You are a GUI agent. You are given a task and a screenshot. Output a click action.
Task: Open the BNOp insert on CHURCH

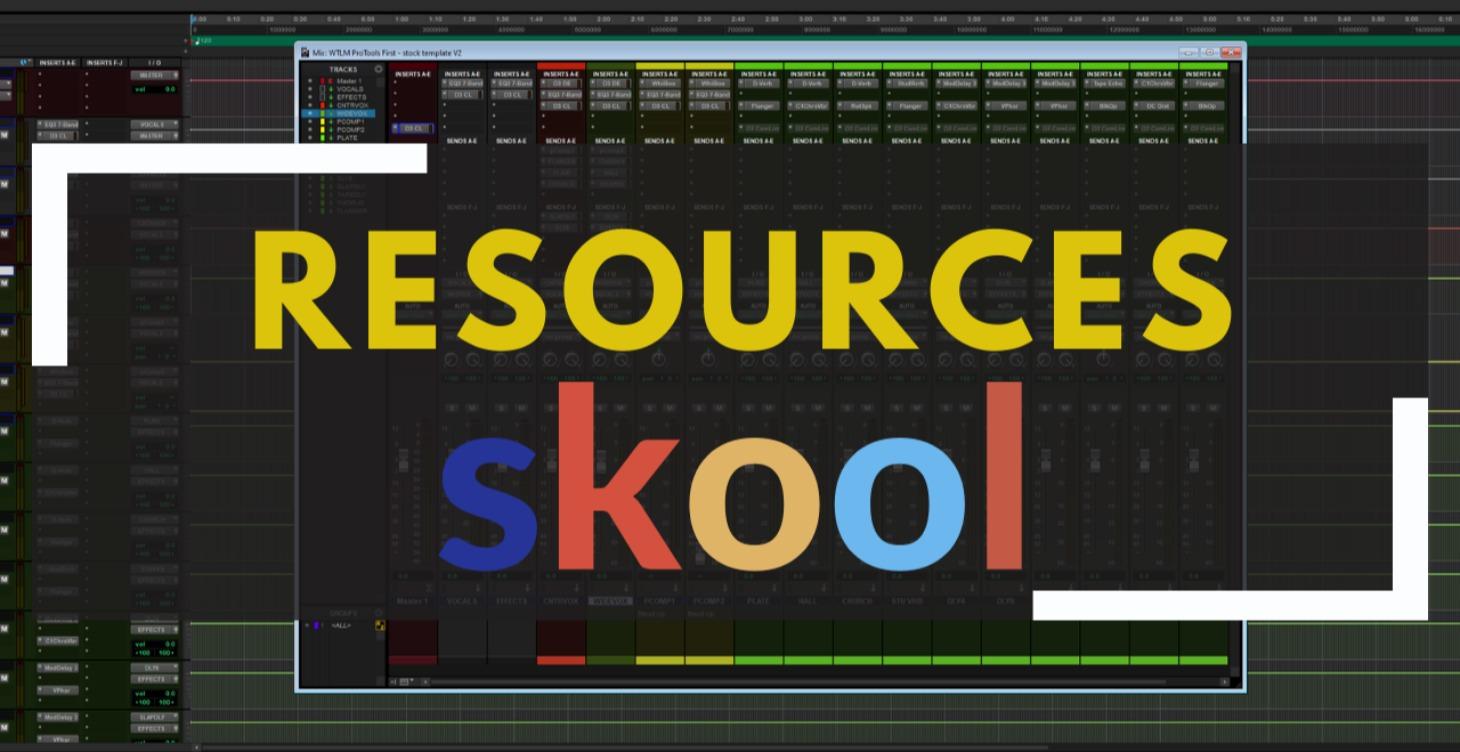tap(1103, 107)
